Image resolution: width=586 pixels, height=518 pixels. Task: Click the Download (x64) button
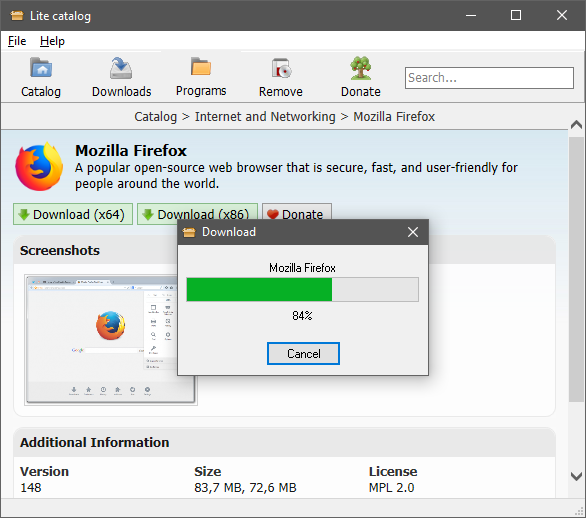73,214
